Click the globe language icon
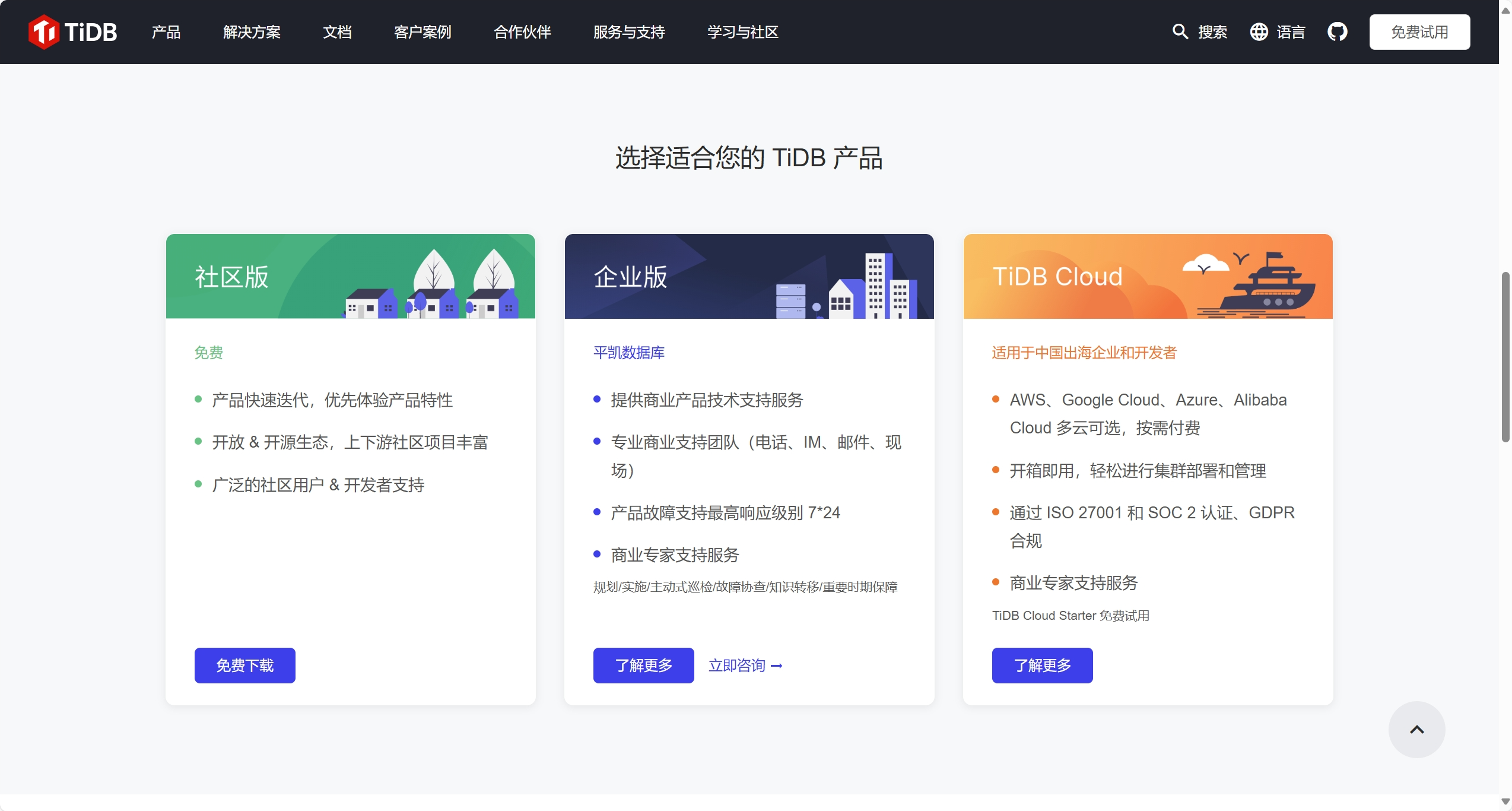The height and width of the screenshot is (811, 1512). 1259,32
